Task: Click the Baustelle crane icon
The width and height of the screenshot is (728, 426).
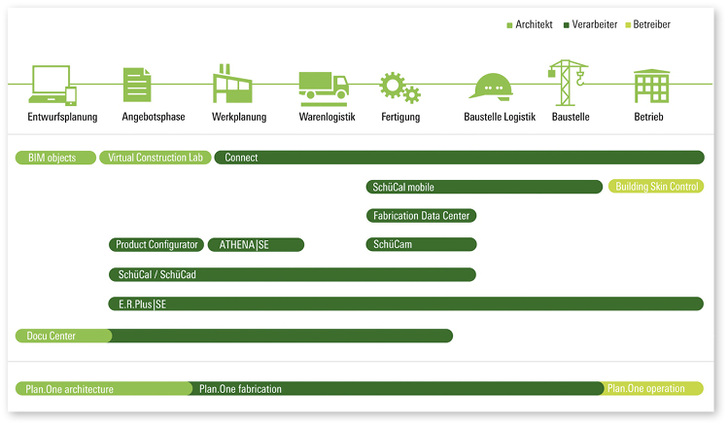Action: click(x=567, y=81)
